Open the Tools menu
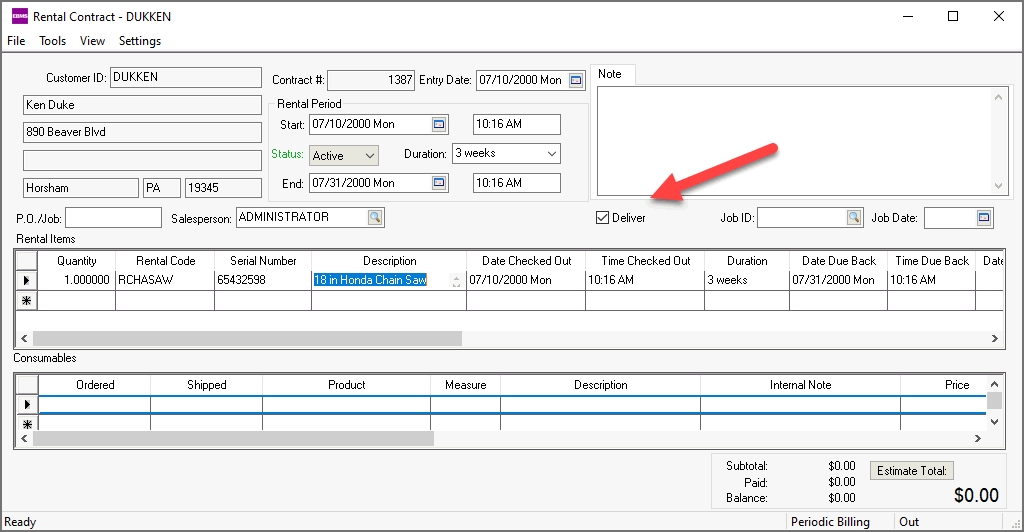 pyautogui.click(x=52, y=41)
